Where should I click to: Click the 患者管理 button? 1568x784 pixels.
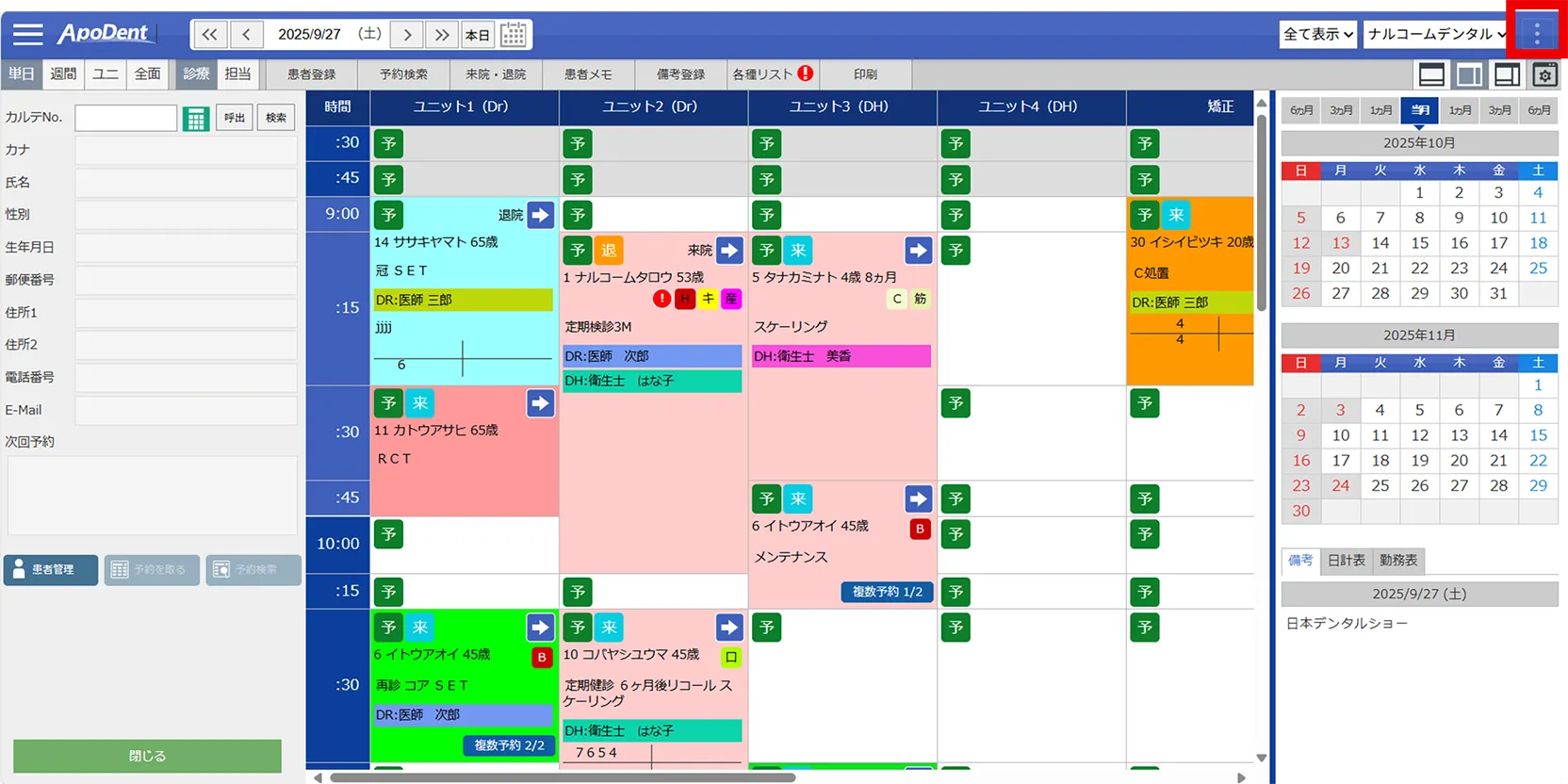[x=51, y=569]
